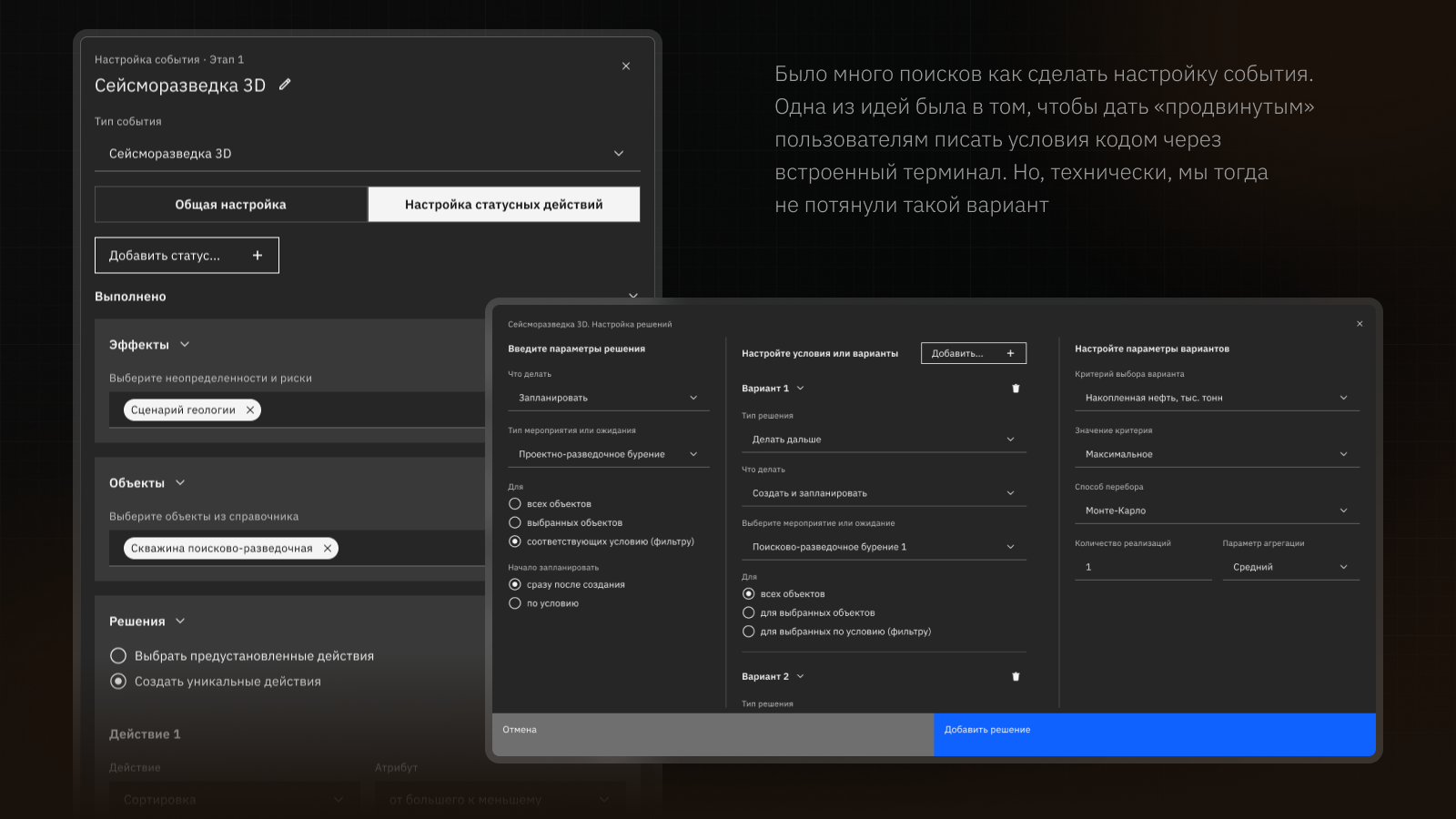Click the 'Сейсморазведка 3D. Настройка решений' dialog title

[590, 324]
